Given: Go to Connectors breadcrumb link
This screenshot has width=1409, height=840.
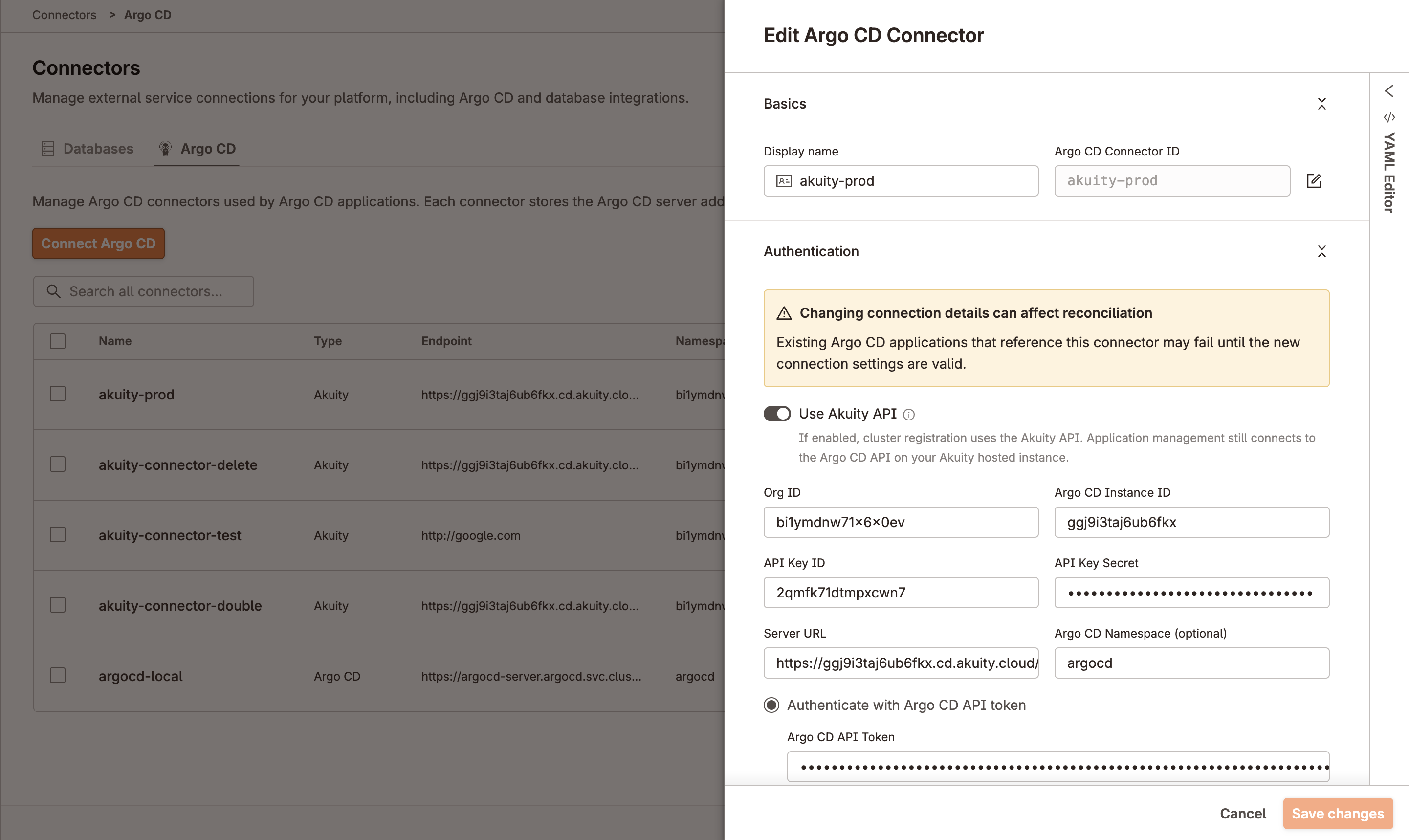Looking at the screenshot, I should pyautogui.click(x=64, y=15).
